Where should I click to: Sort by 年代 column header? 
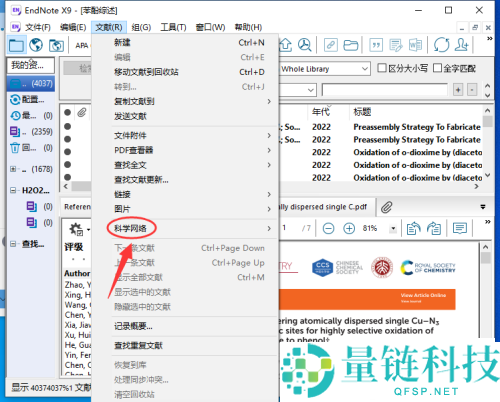(x=321, y=112)
